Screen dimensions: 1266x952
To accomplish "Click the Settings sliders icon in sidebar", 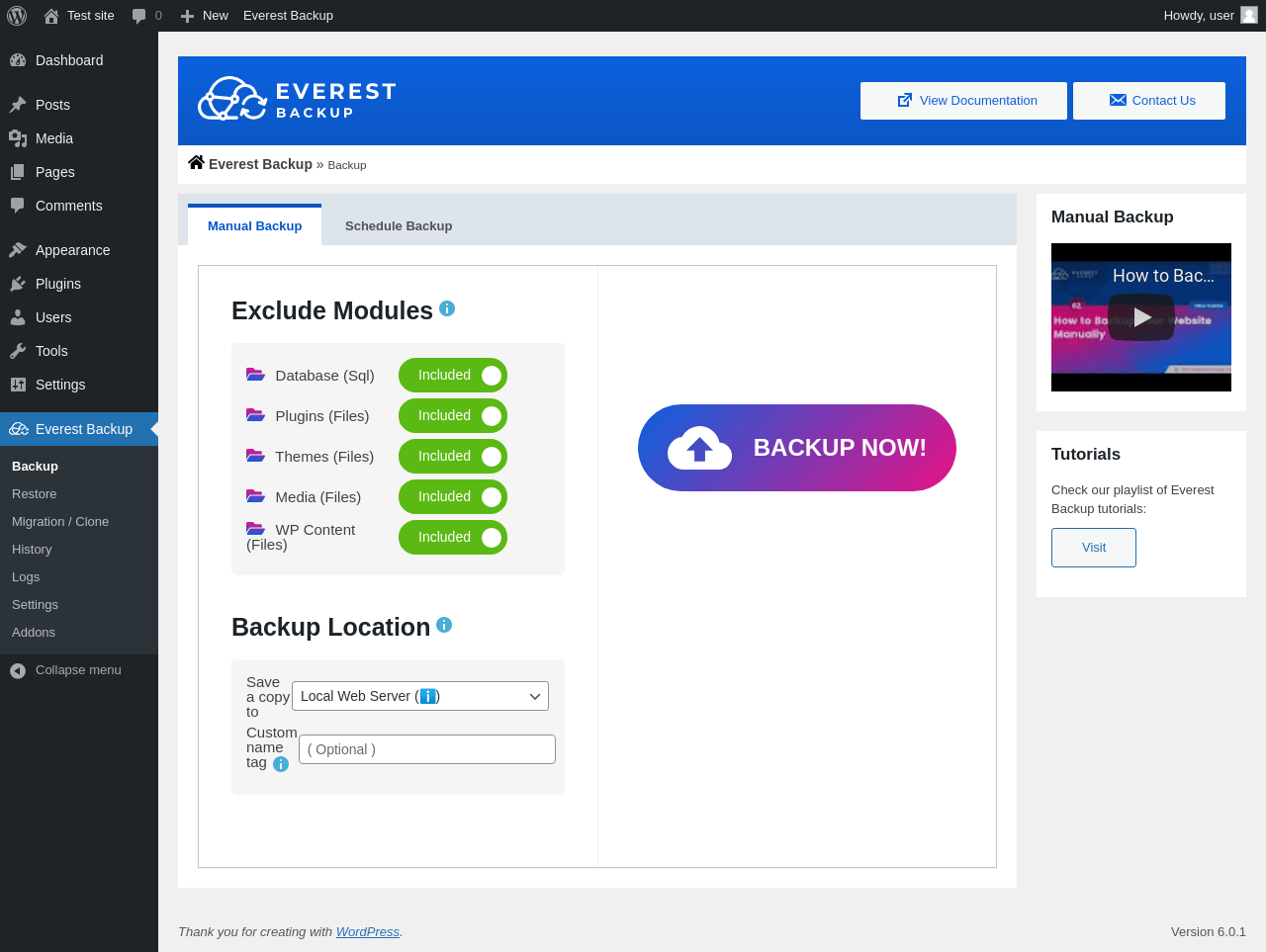I will tap(18, 385).
